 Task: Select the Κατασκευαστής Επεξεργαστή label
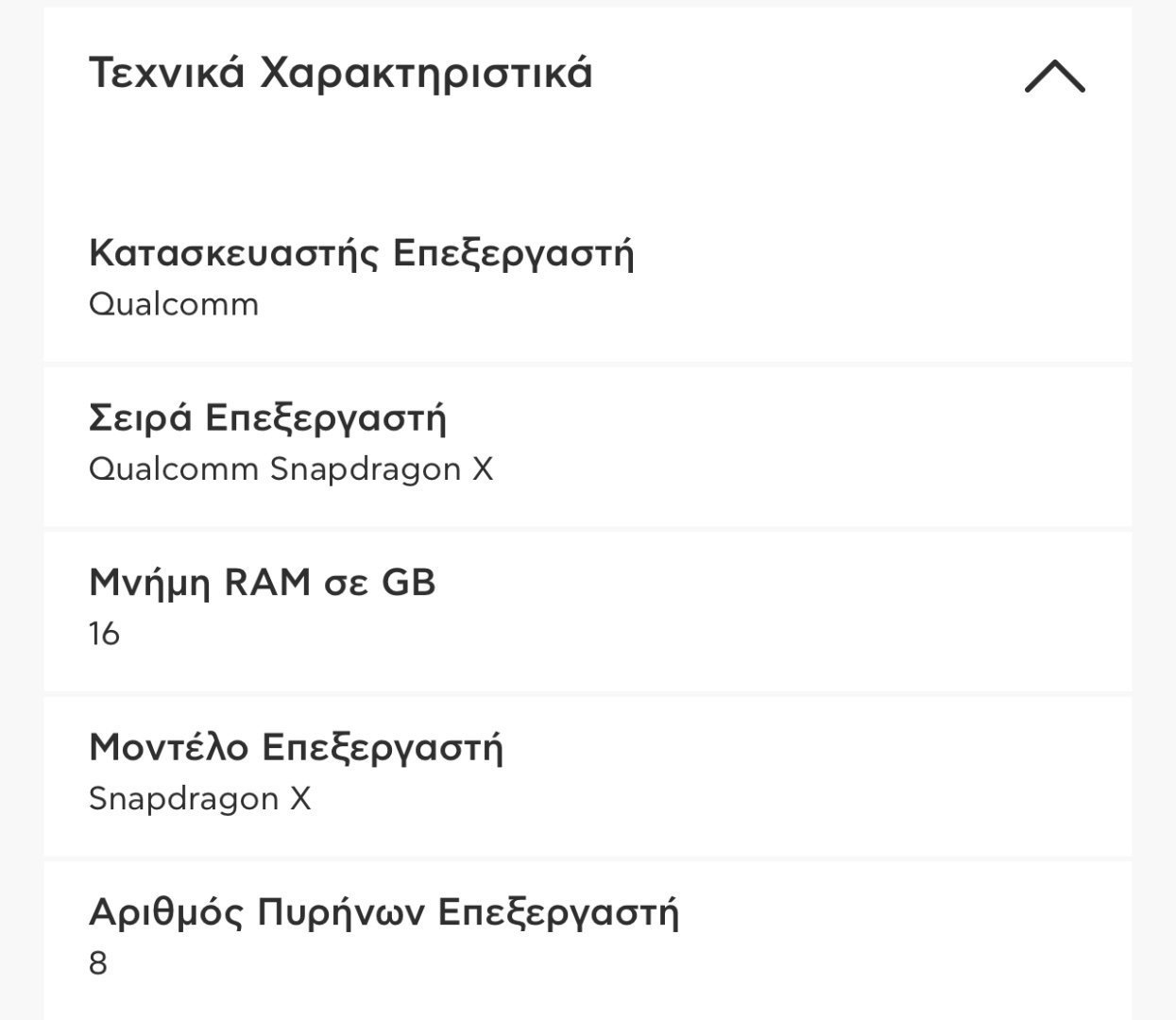point(361,253)
